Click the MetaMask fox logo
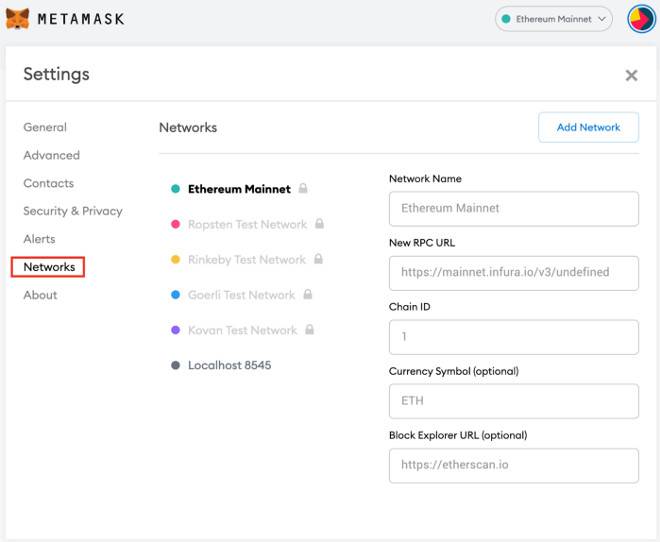The height and width of the screenshot is (542, 660). pos(17,19)
